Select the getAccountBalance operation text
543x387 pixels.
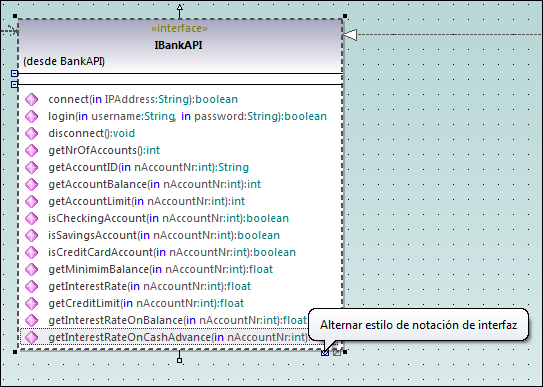coord(154,184)
